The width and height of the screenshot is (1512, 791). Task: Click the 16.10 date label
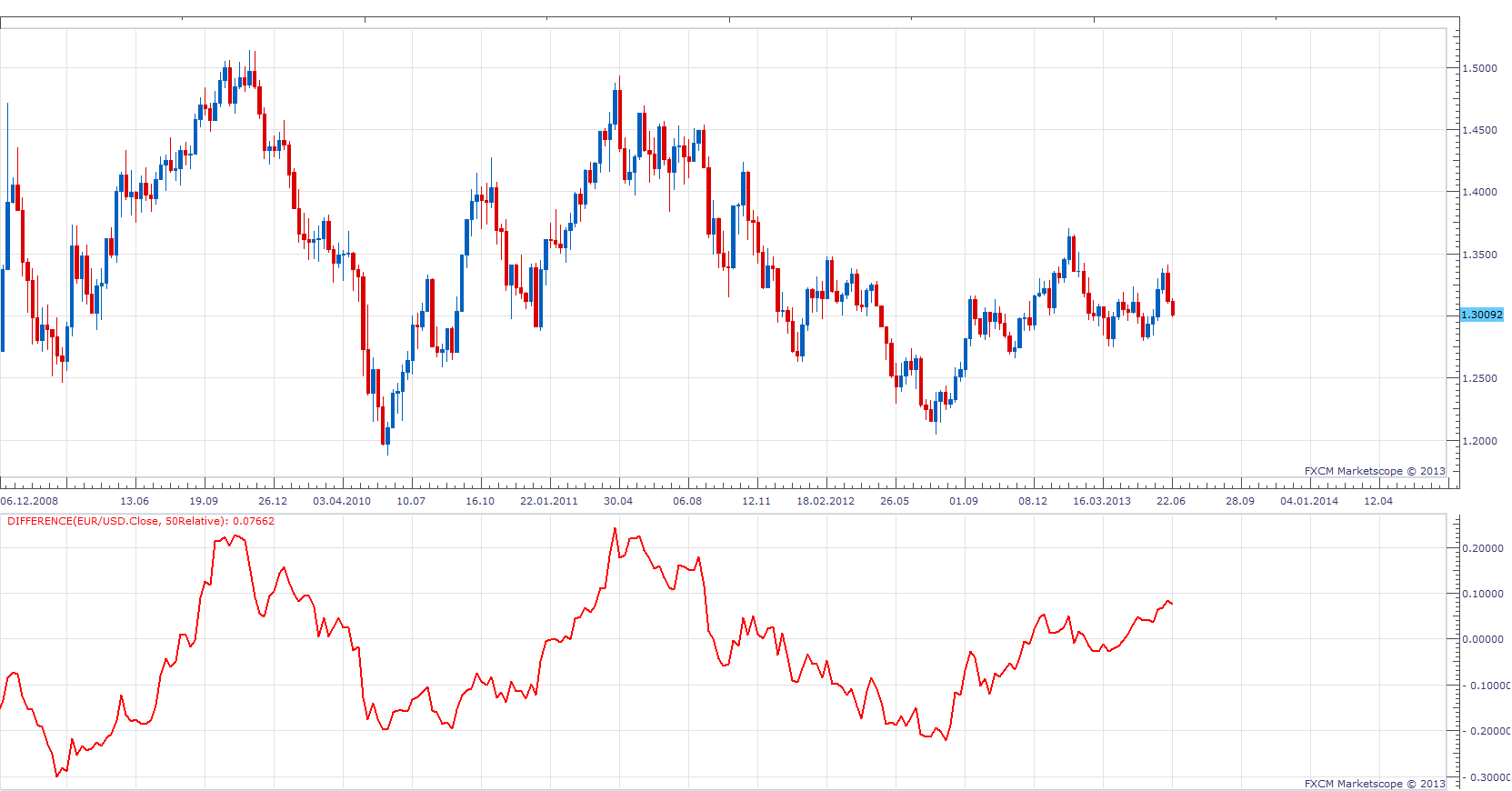point(480,501)
